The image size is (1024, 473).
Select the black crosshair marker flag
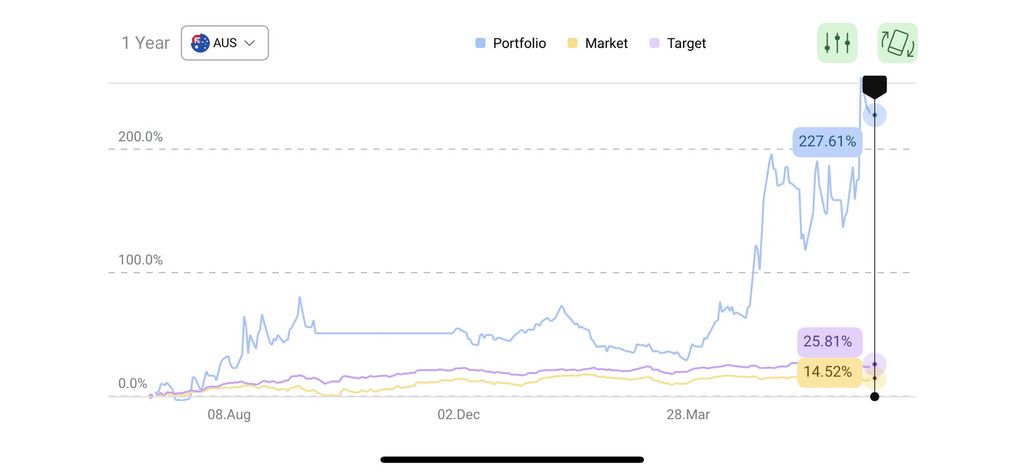coord(874,87)
